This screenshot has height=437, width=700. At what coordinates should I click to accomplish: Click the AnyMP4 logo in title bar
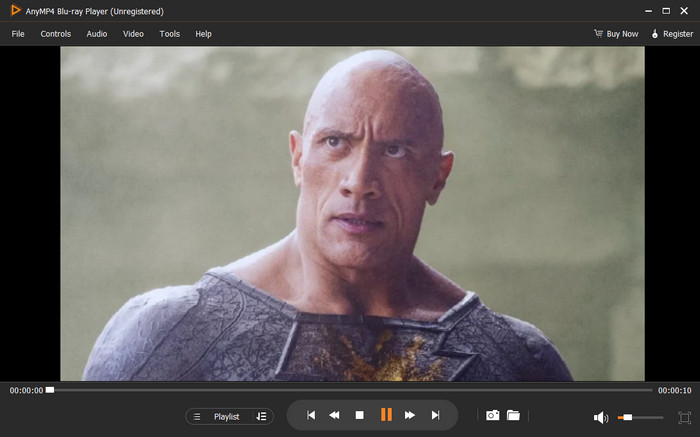pyautogui.click(x=15, y=10)
